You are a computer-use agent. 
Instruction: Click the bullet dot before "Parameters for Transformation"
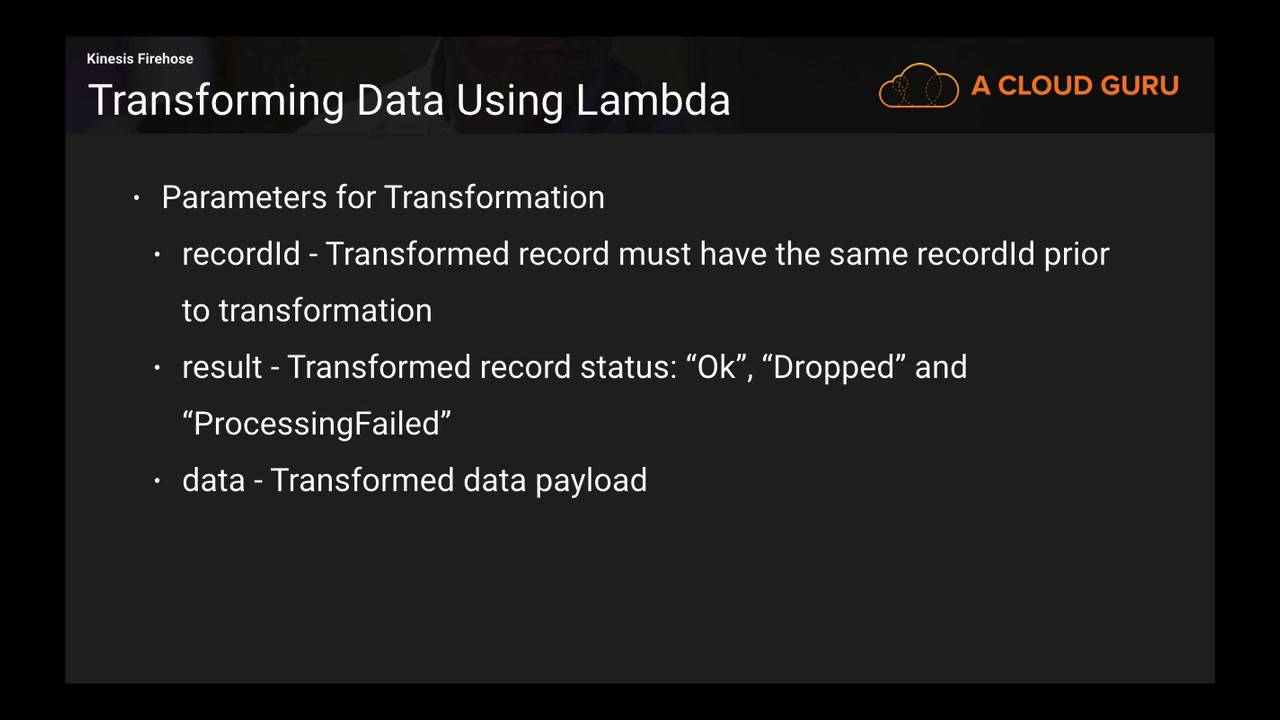click(x=137, y=198)
